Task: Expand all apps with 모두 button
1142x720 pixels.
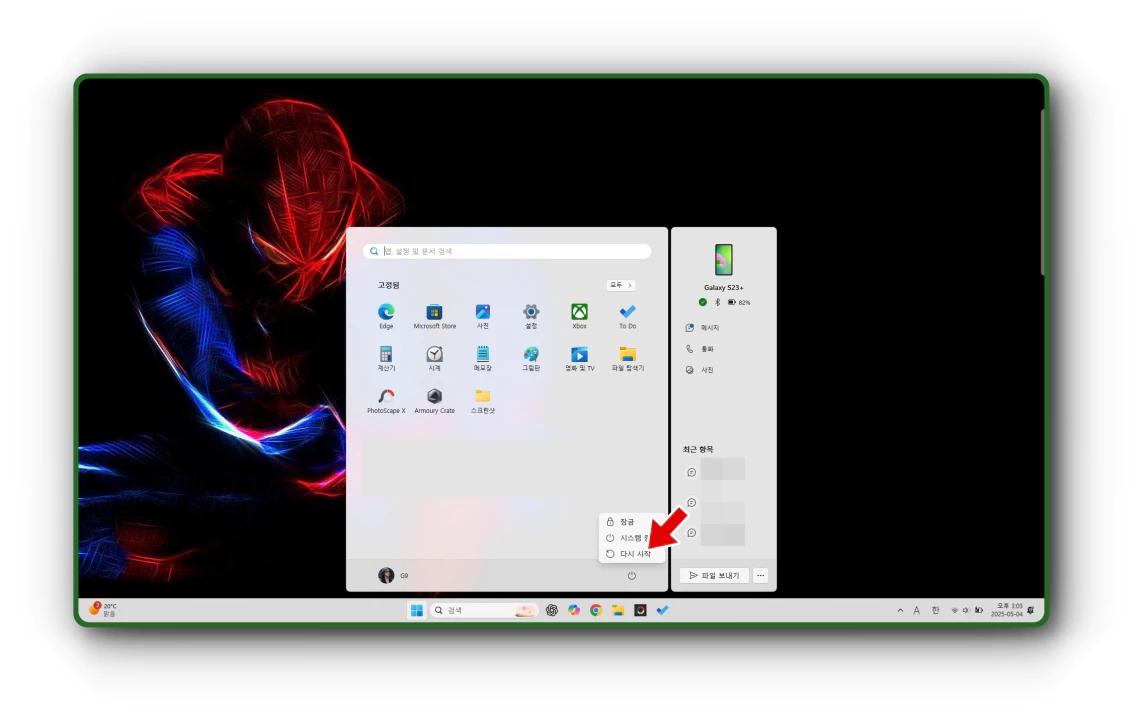Action: [621, 285]
